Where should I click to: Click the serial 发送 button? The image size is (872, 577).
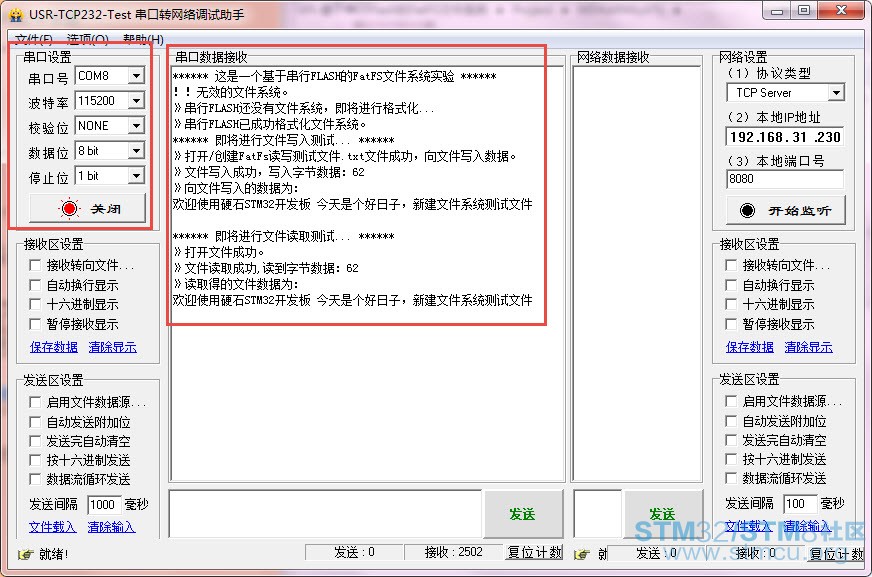point(523,514)
